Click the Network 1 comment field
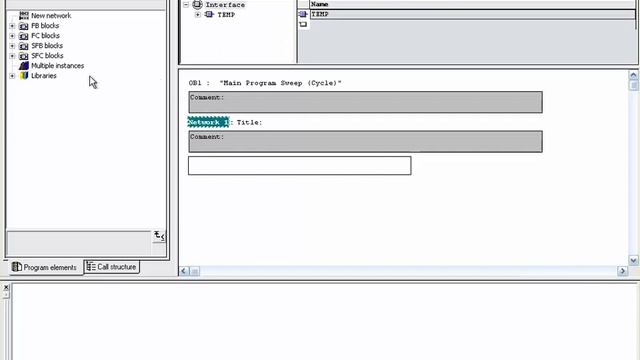 (365, 142)
